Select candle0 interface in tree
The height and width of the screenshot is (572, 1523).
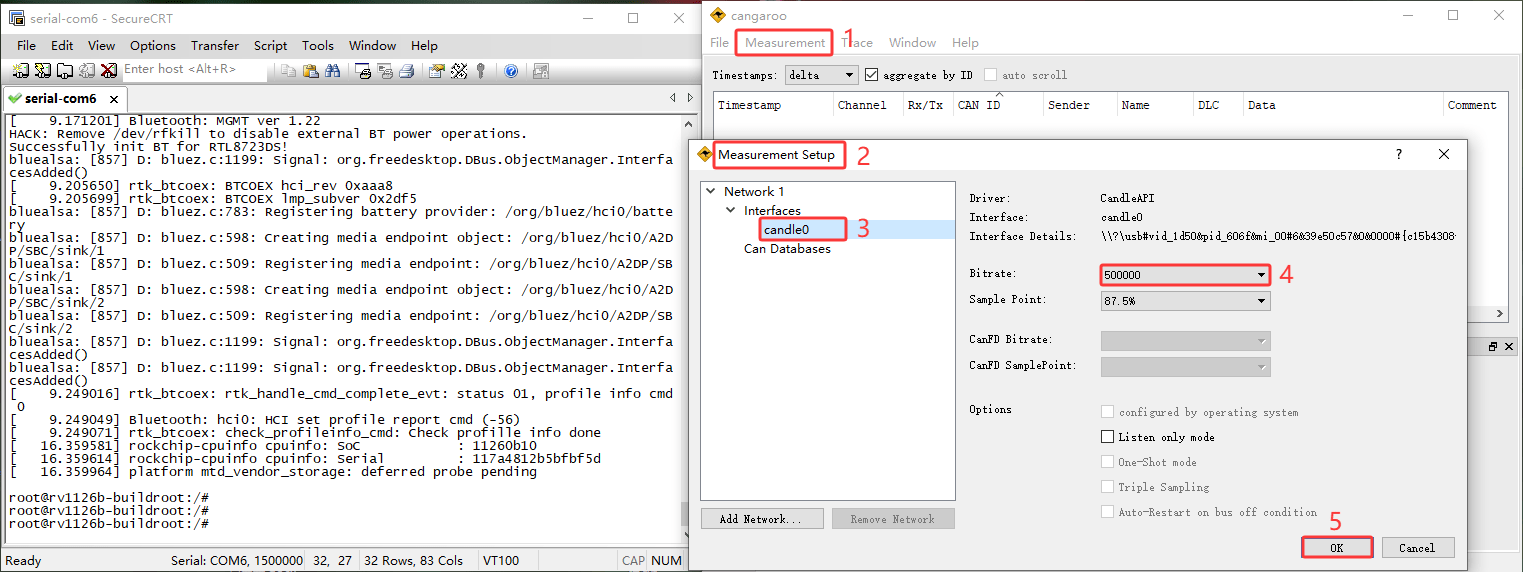[785, 230]
